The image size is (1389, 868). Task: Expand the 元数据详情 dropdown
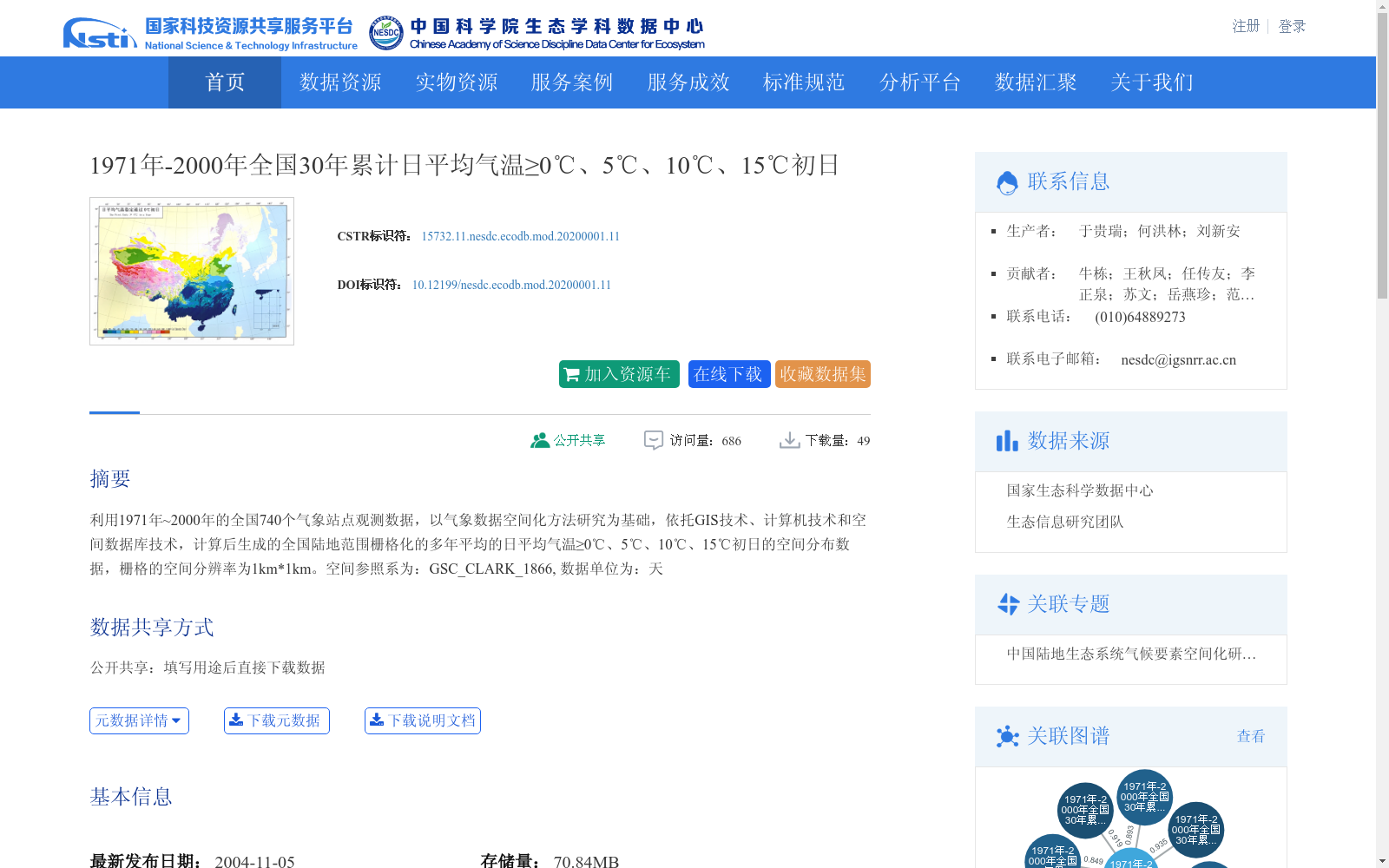(139, 720)
